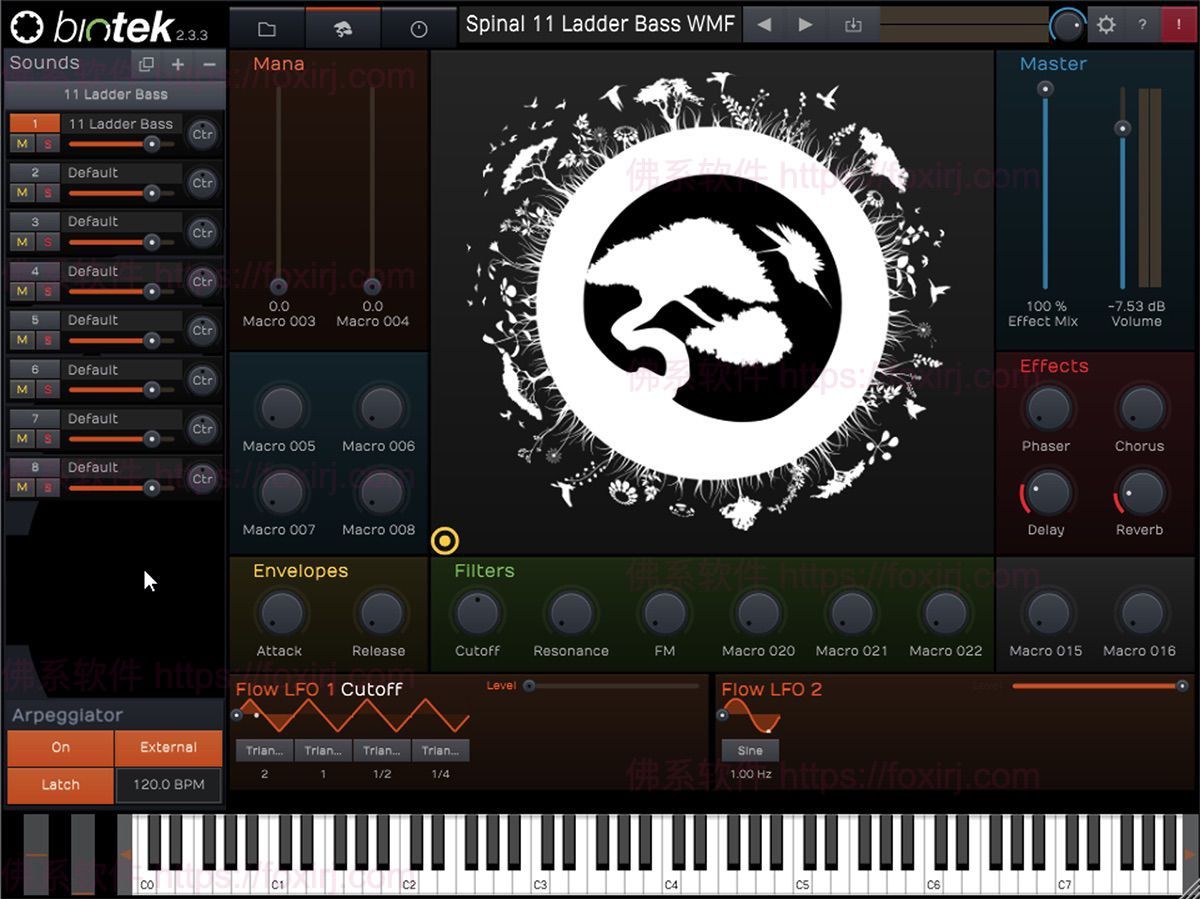Screen dimensions: 1200x899
Task: Click the clock/settings icon in the top toolbar
Action: coord(419,24)
